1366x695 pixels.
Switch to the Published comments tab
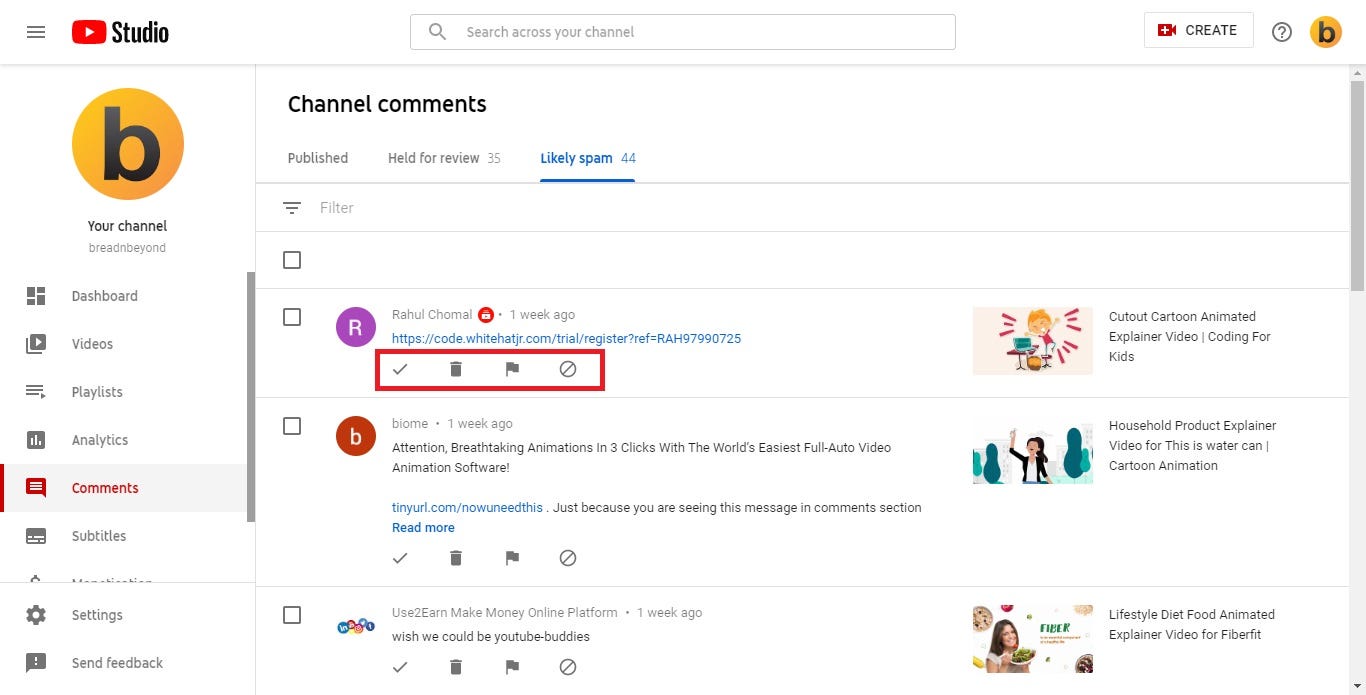317,158
